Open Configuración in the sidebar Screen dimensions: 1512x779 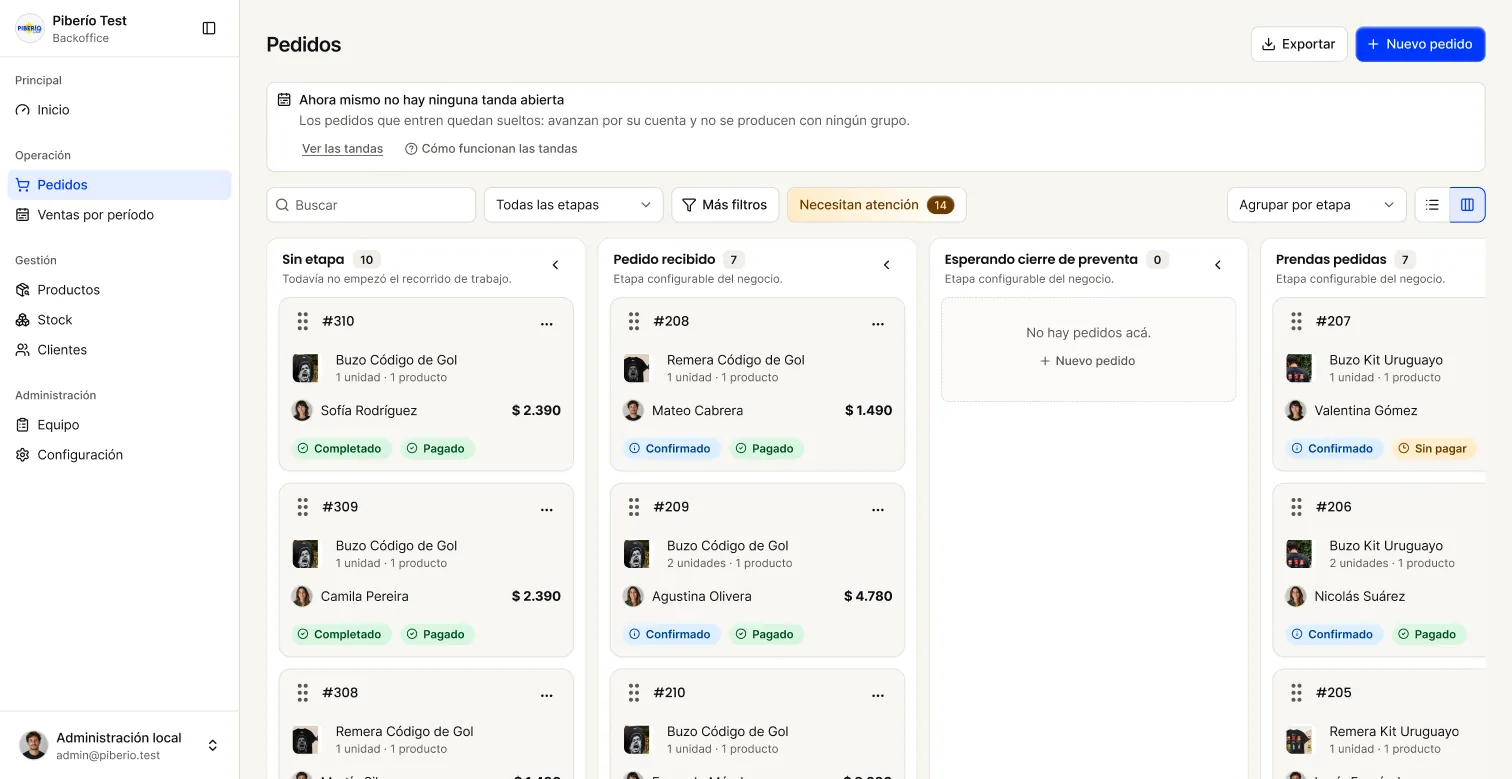point(119,455)
